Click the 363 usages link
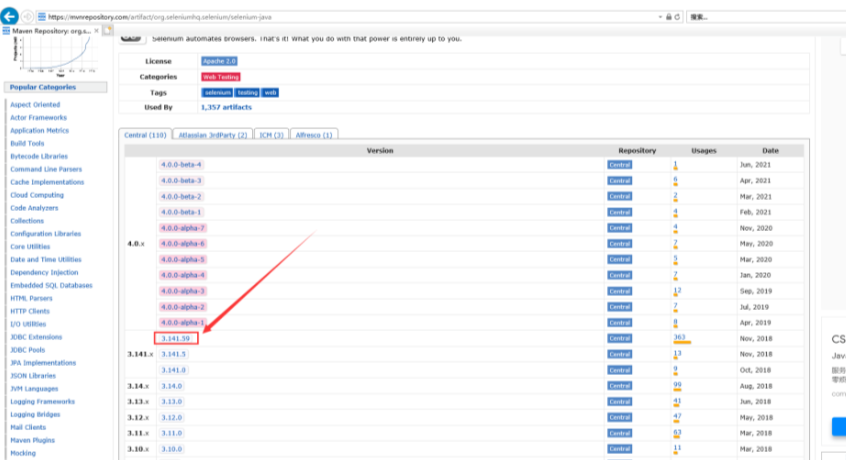 click(x=679, y=338)
